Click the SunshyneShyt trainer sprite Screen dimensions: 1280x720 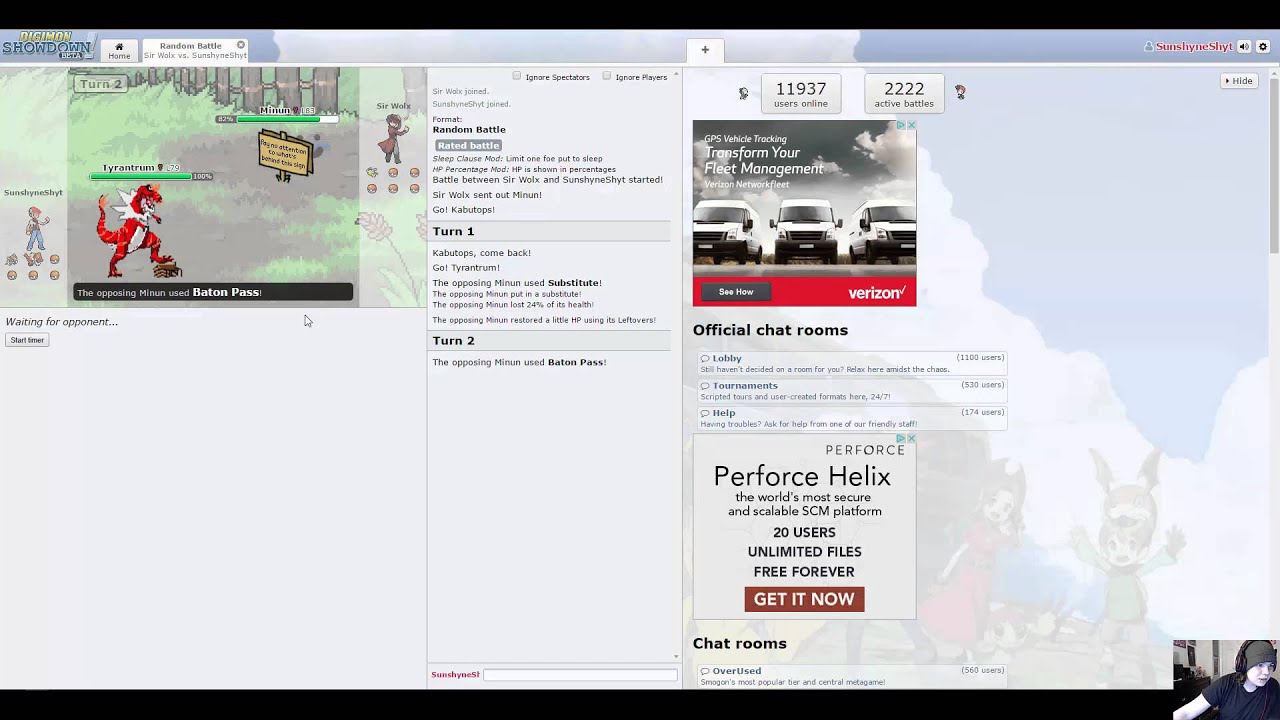pos(36,228)
